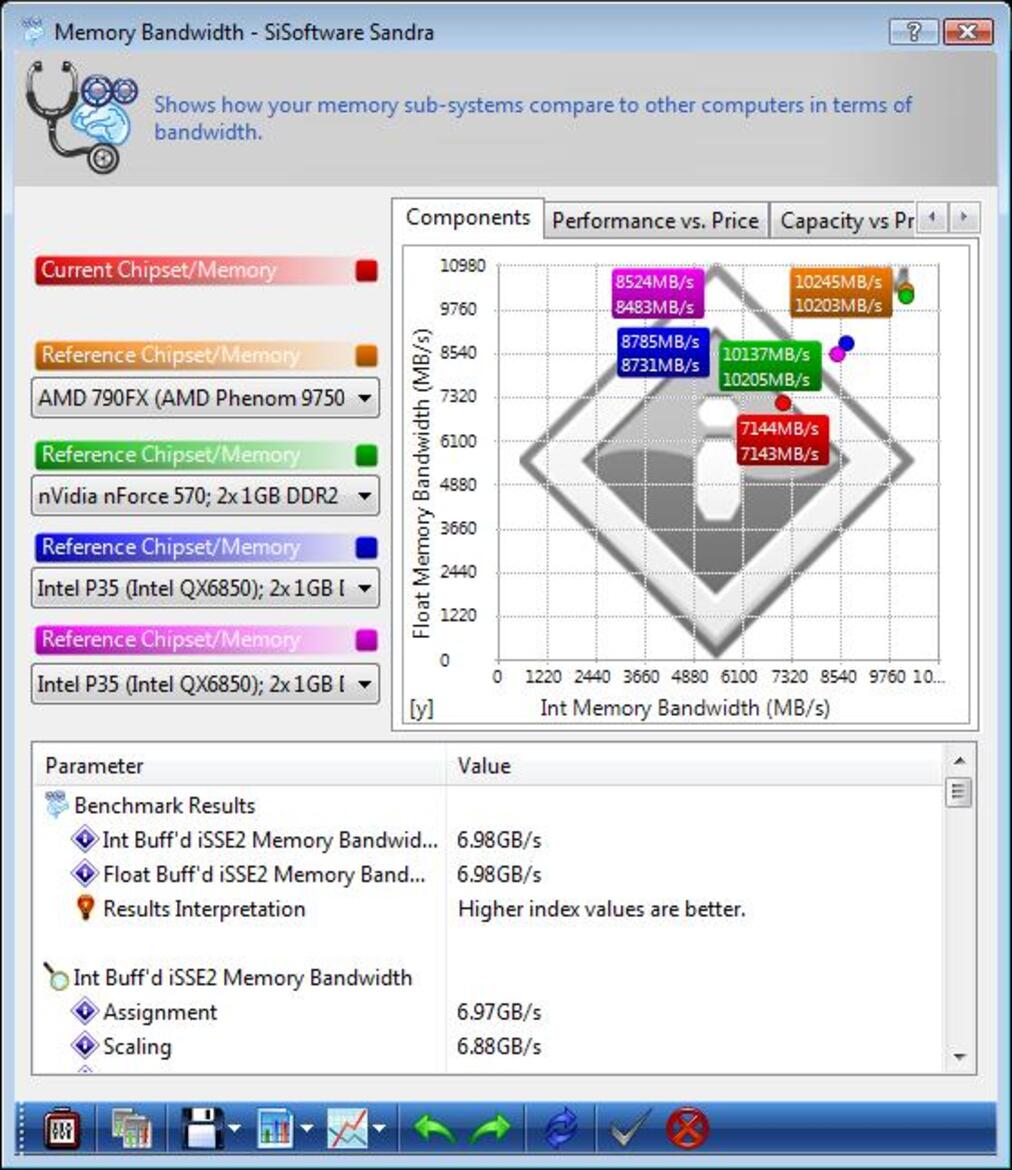This screenshot has width=1012, height=1170.
Task: Click the window title bar app icon
Action: coord(33,31)
